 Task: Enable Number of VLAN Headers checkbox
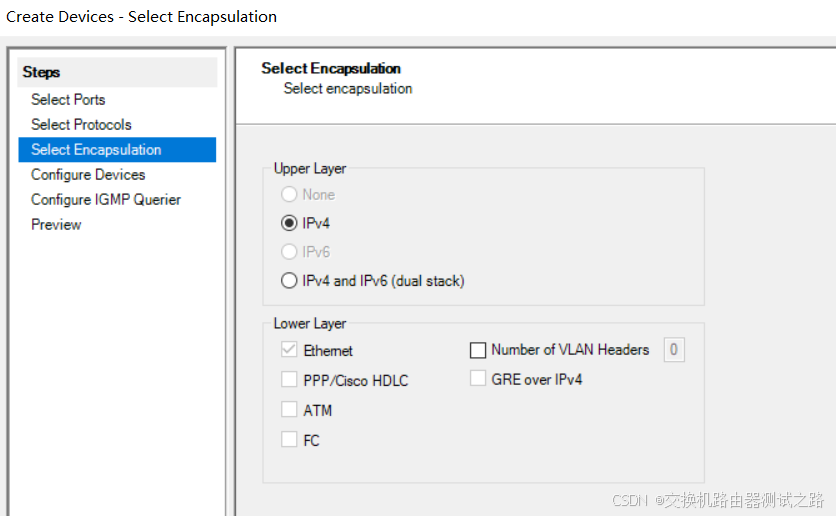(x=478, y=350)
